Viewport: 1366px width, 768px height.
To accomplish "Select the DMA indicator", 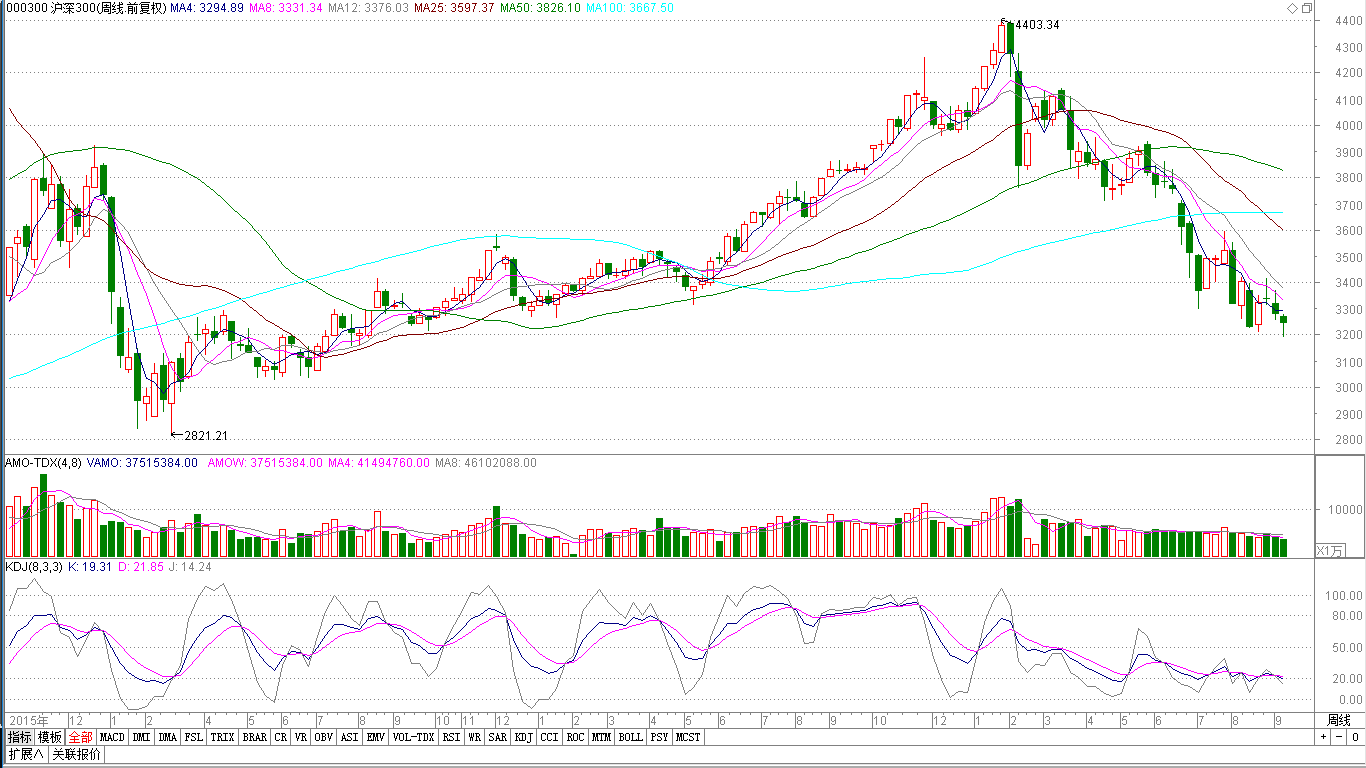I will pyautogui.click(x=167, y=737).
